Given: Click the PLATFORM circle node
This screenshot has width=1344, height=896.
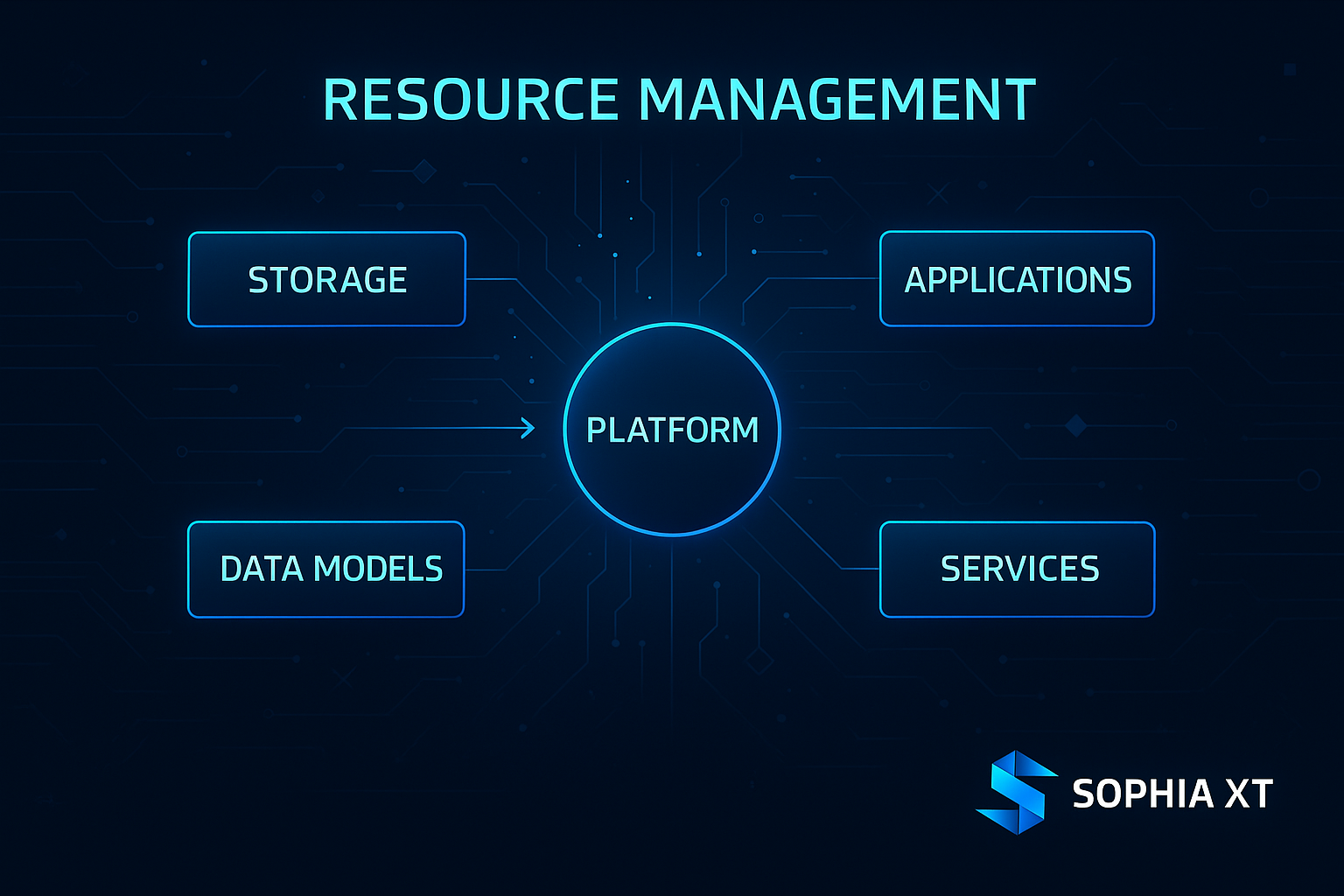Looking at the screenshot, I should [x=672, y=429].
